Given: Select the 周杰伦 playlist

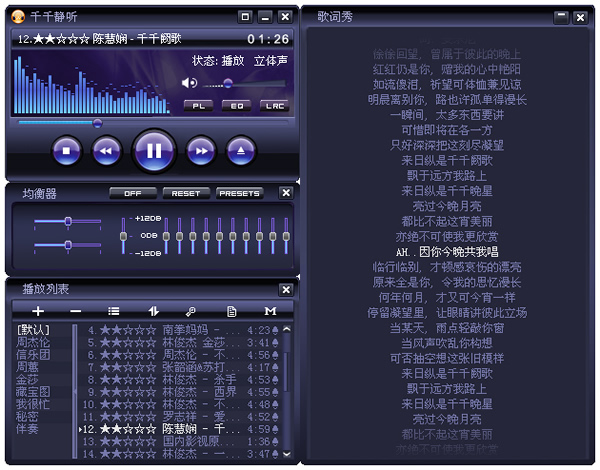Looking at the screenshot, I should click(x=33, y=342).
